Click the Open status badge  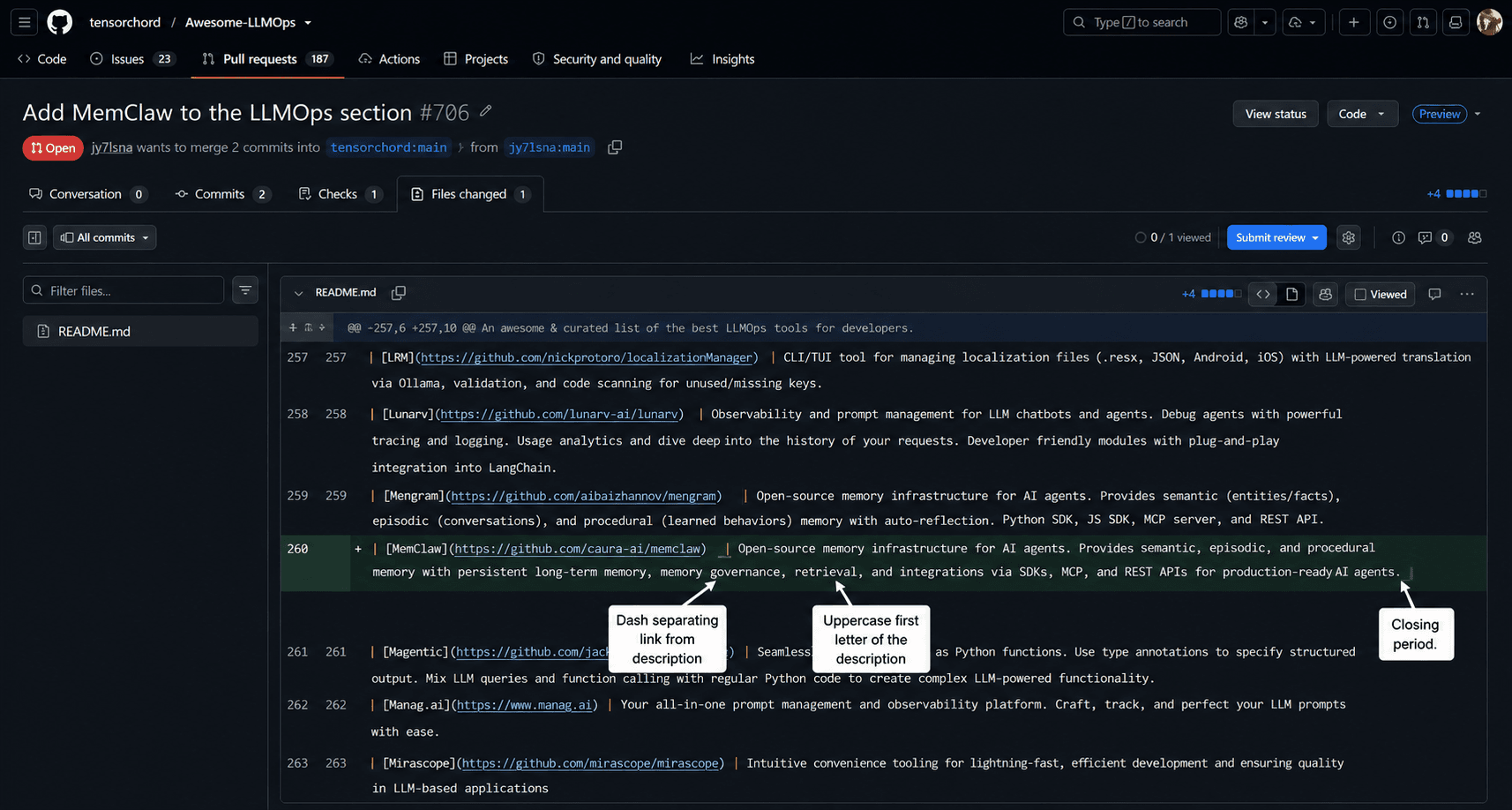[53, 147]
